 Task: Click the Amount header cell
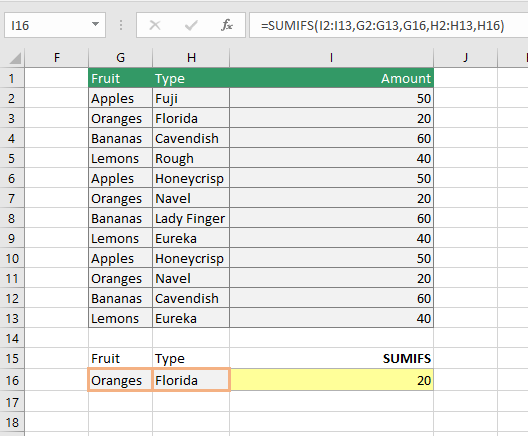331,78
